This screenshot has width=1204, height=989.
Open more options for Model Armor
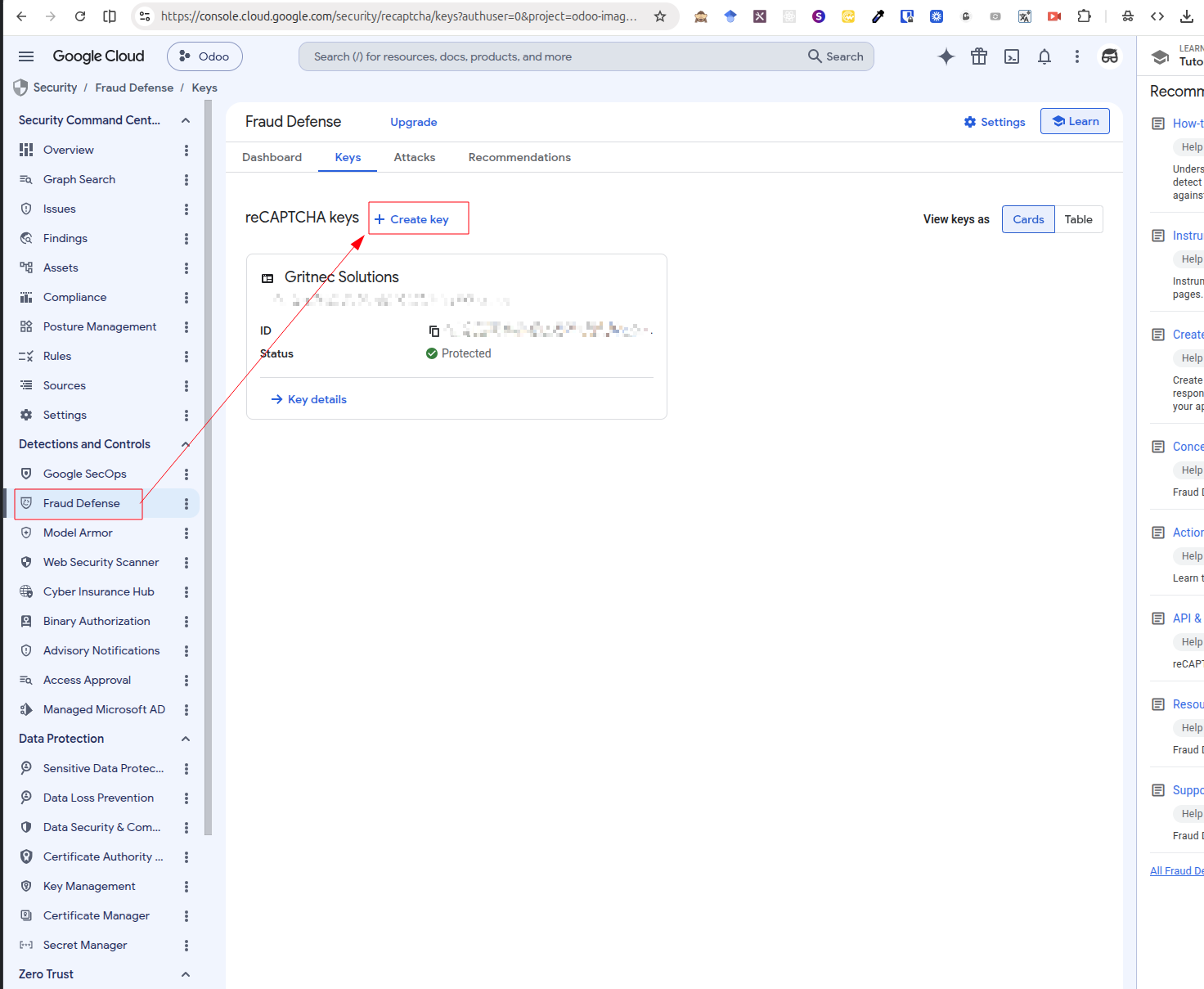[x=186, y=533]
